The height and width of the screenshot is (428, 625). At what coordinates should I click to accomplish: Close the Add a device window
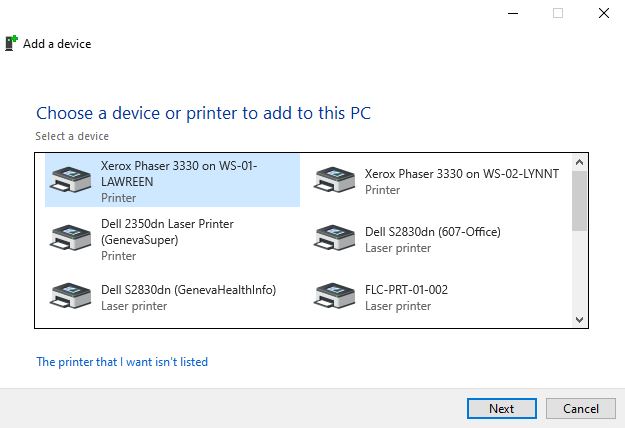(604, 13)
